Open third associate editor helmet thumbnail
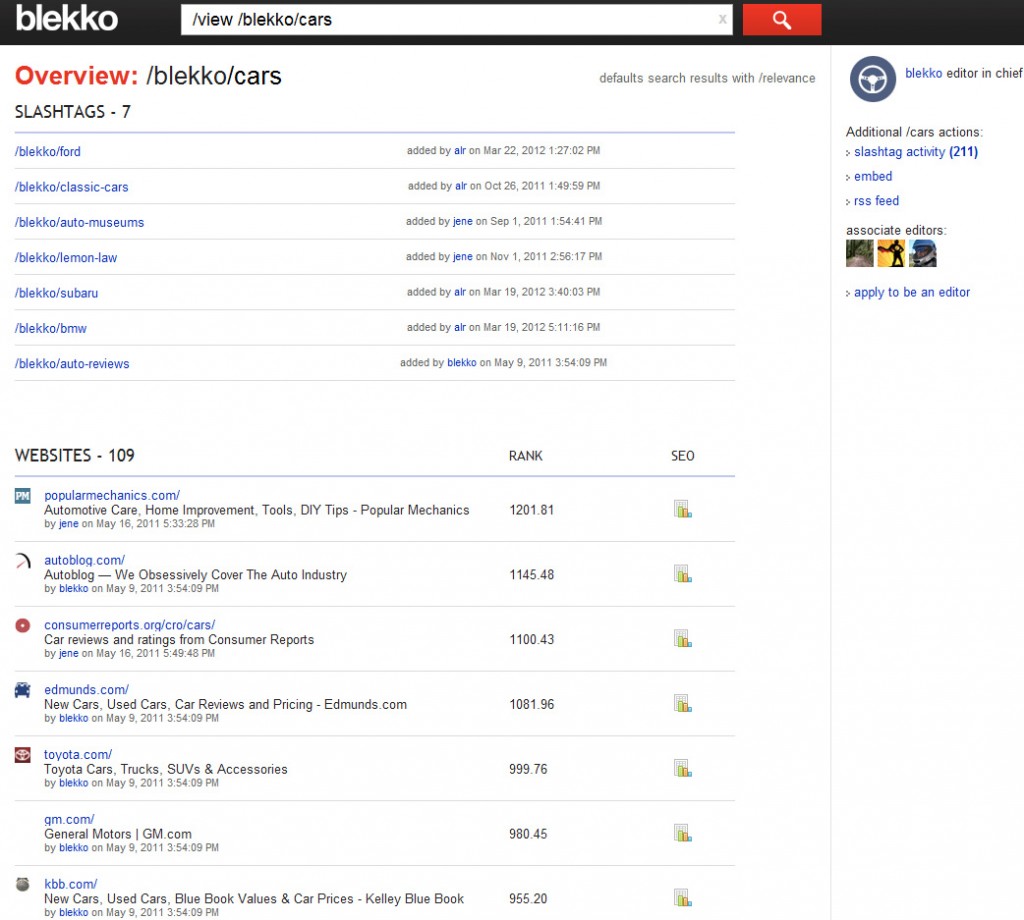This screenshot has height=920, width=1024. (x=923, y=253)
